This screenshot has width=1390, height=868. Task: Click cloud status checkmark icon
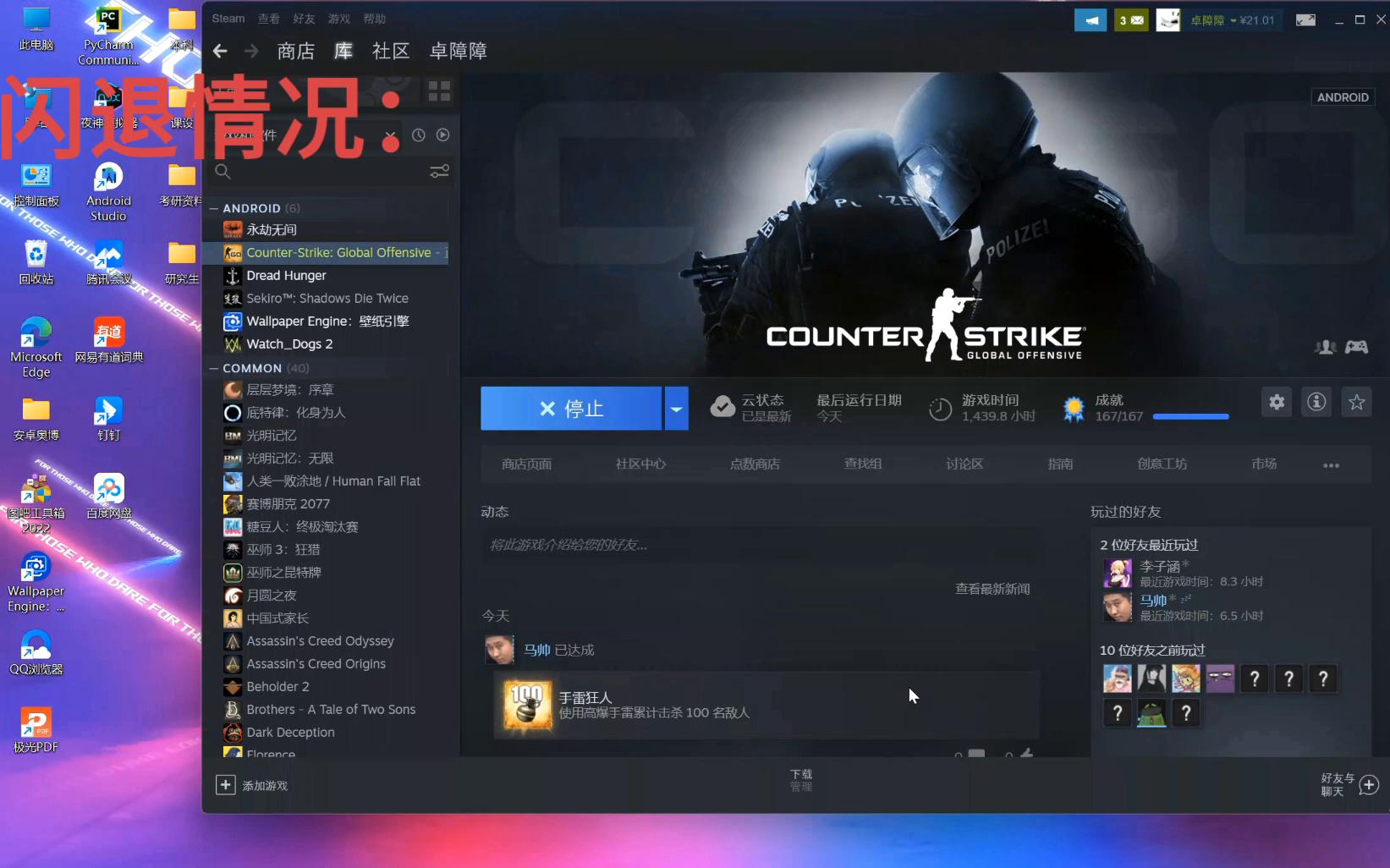(722, 407)
